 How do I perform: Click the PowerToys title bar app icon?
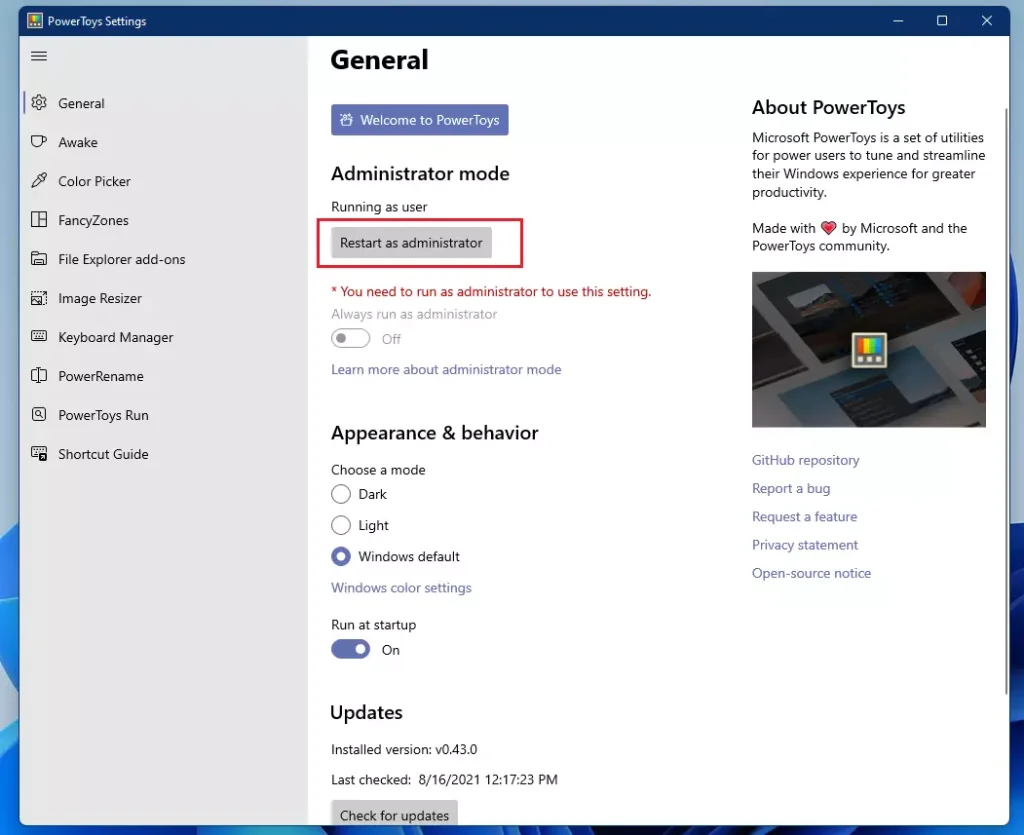35,21
